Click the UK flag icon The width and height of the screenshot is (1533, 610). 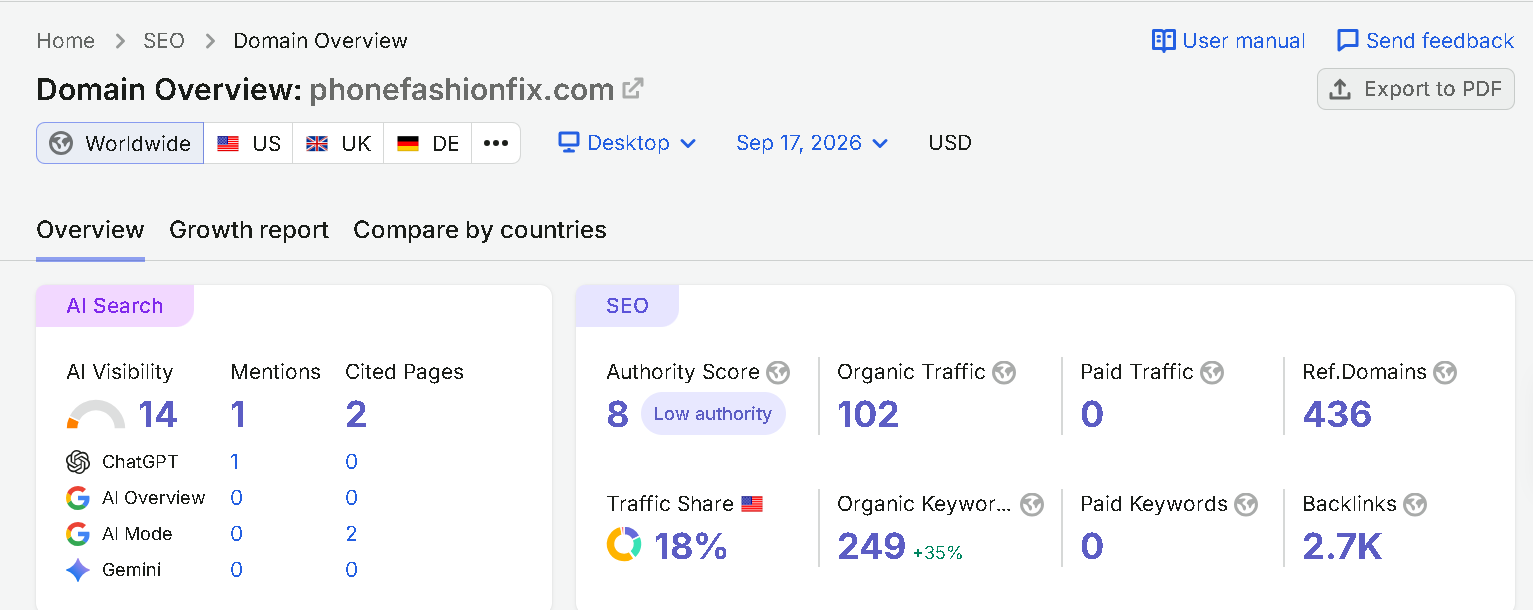click(x=317, y=143)
